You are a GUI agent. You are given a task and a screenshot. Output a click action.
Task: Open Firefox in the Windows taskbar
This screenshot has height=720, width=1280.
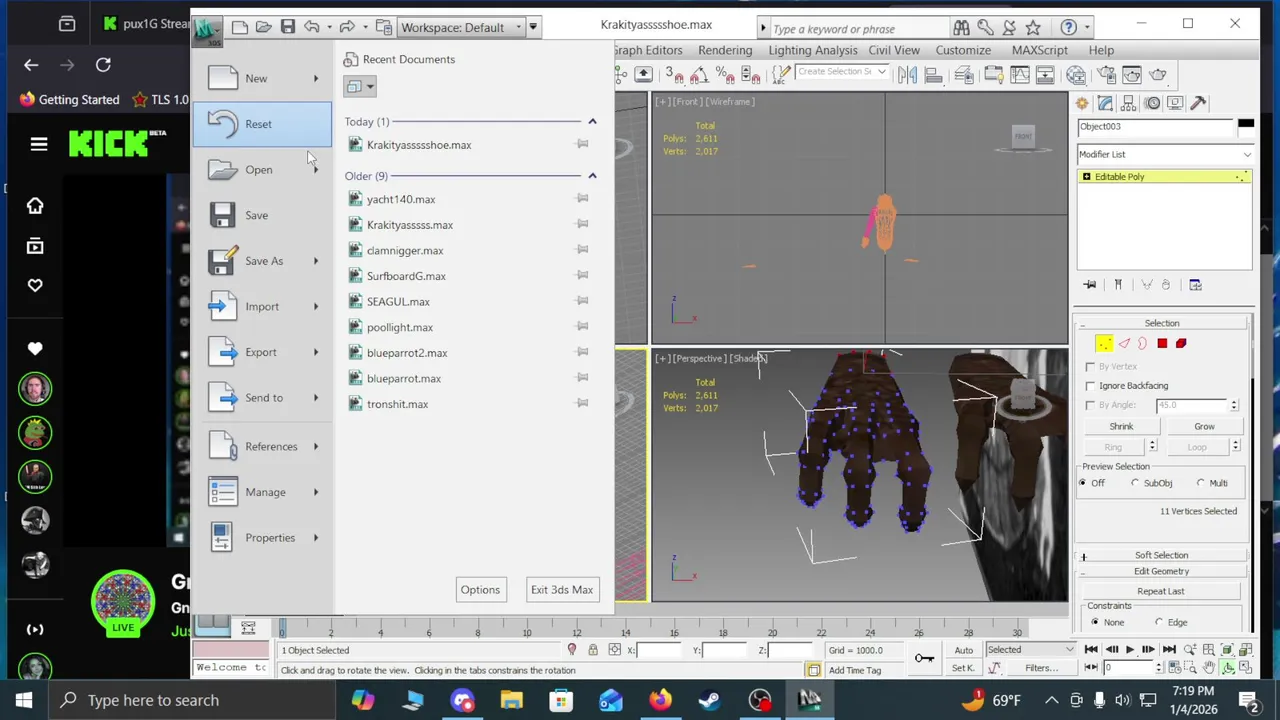(x=660, y=700)
